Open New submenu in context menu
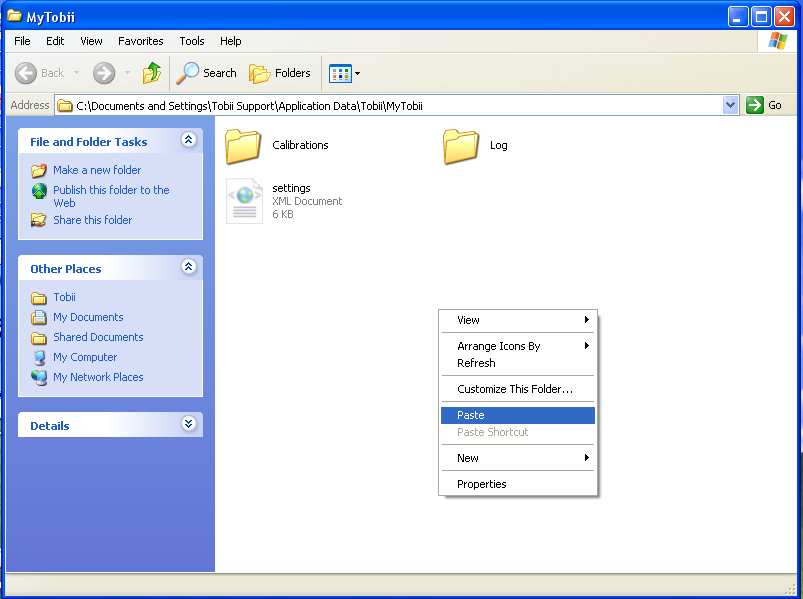This screenshot has width=803, height=599. tap(518, 458)
